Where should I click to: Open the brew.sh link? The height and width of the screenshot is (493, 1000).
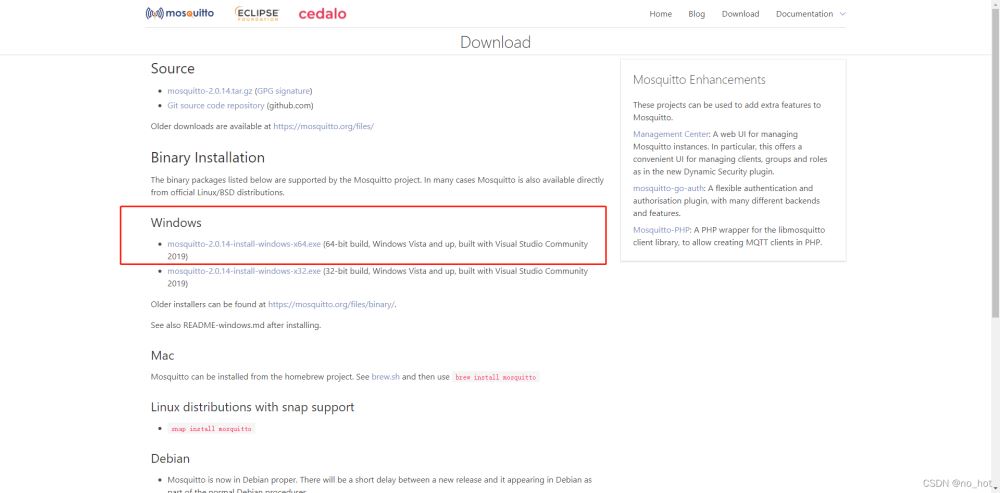[385, 377]
